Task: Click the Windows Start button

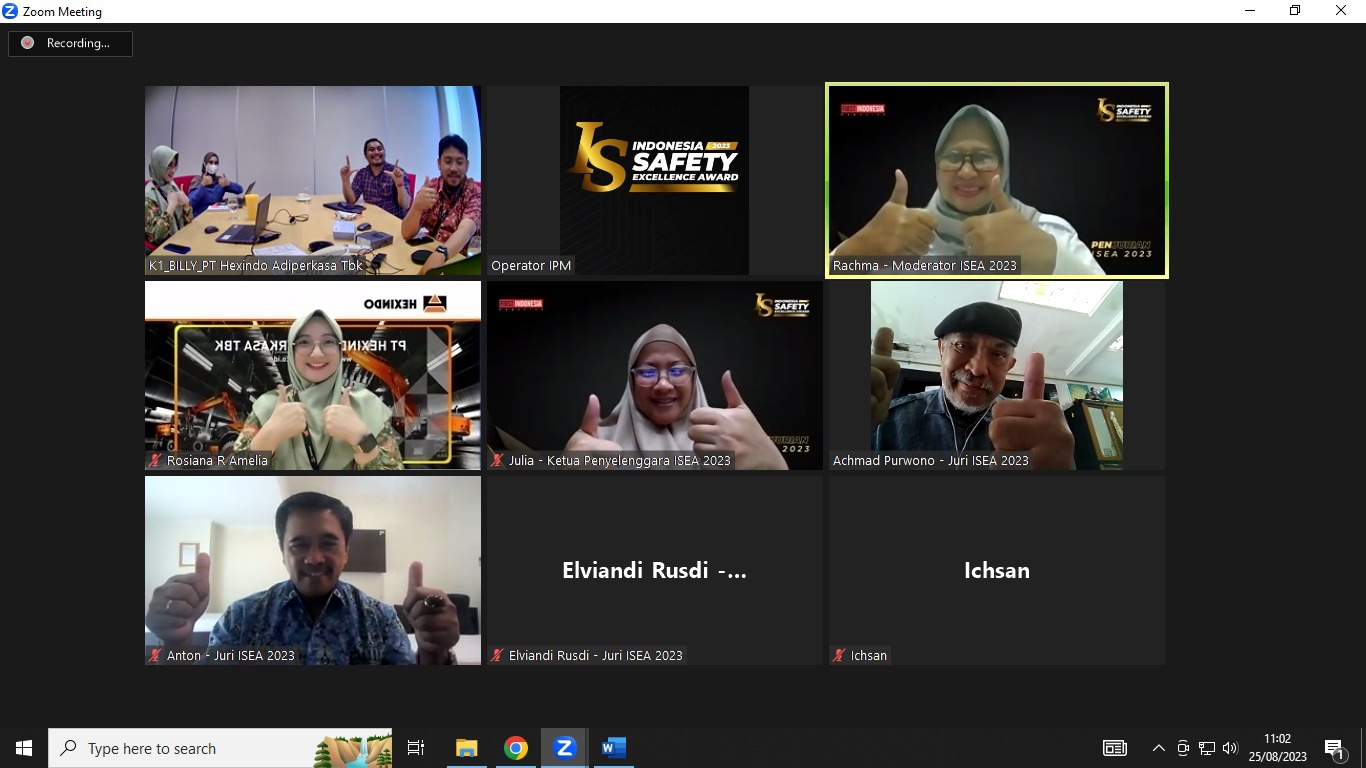Action: 24,748
